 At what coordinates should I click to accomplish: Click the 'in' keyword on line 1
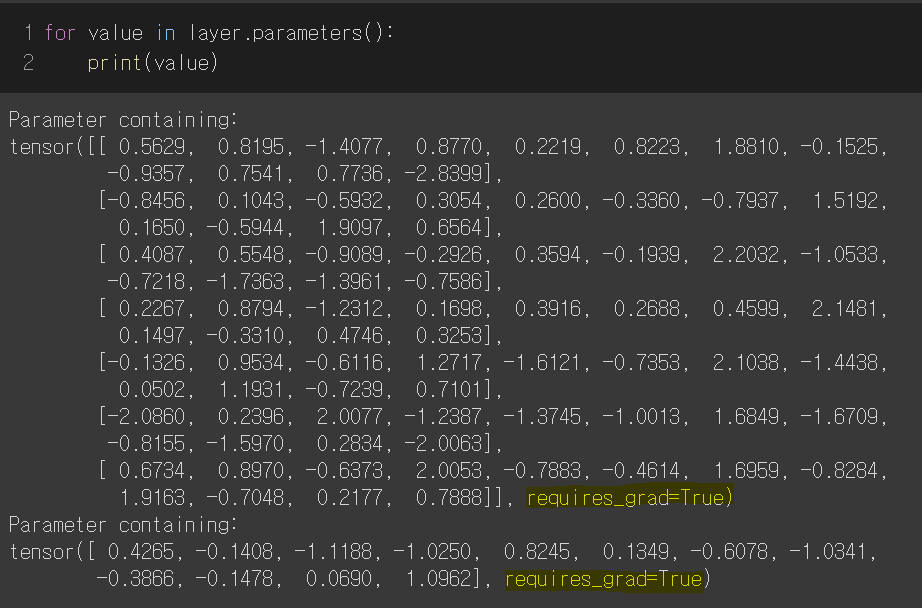(x=166, y=33)
